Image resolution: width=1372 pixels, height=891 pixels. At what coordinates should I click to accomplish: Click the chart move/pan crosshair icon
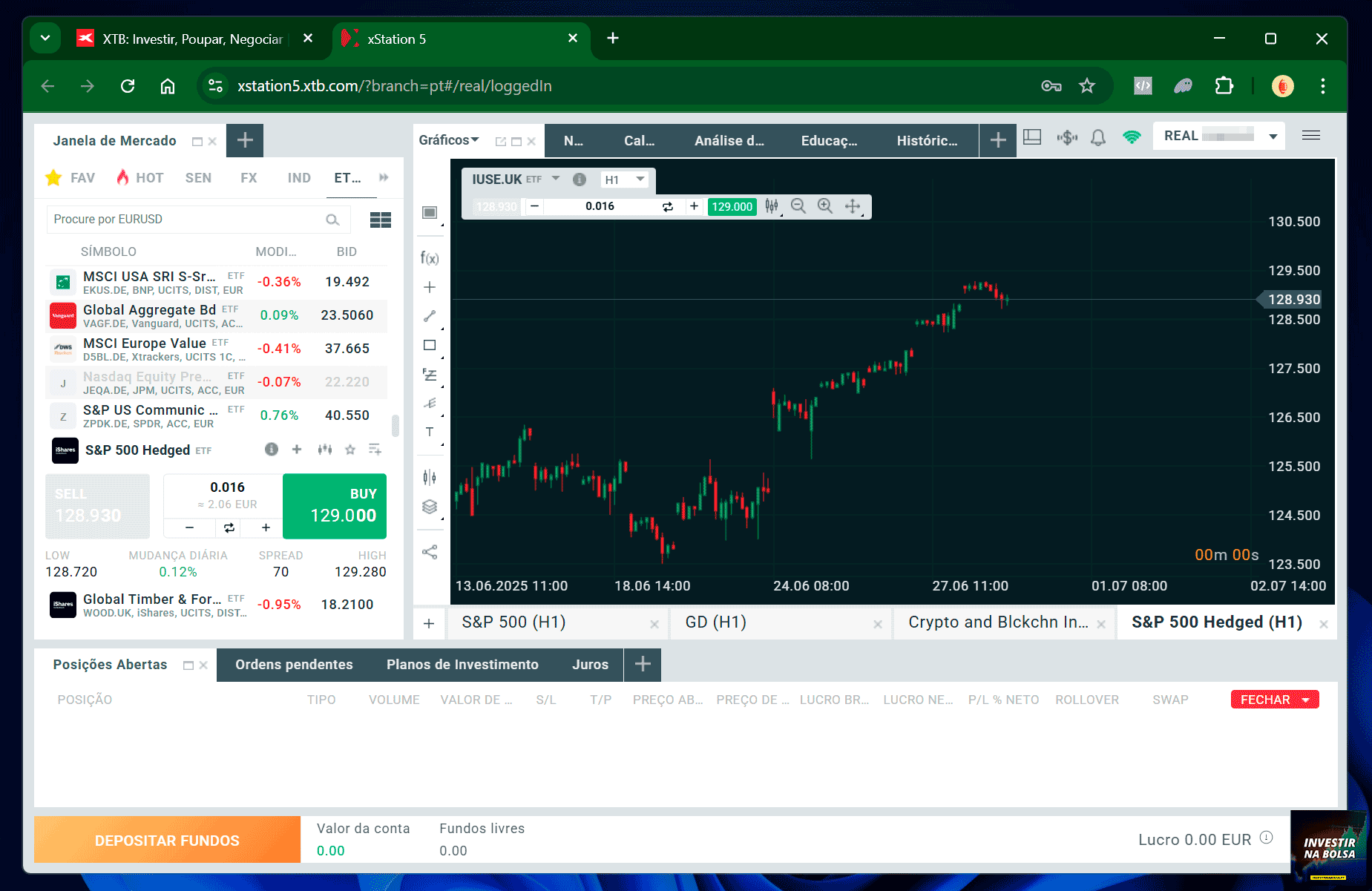coord(853,206)
